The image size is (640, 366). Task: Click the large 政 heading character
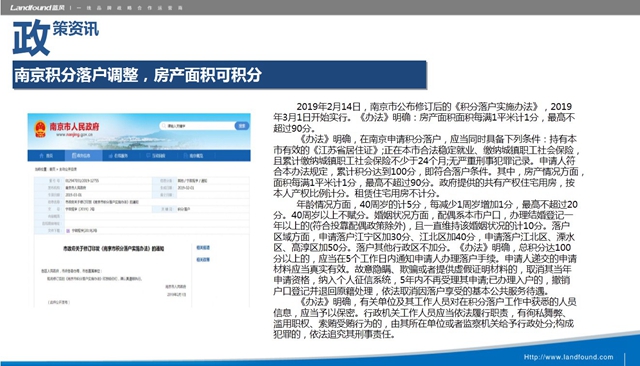pyautogui.click(x=31, y=38)
